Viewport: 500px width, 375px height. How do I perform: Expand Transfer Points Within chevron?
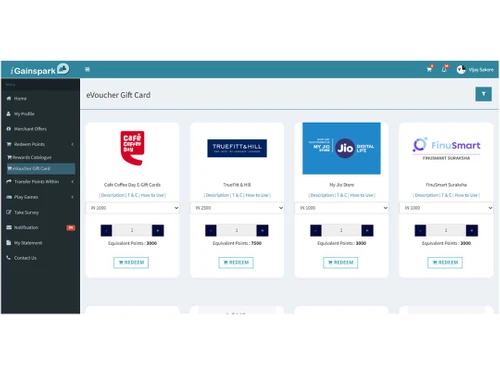pyautogui.click(x=72, y=181)
